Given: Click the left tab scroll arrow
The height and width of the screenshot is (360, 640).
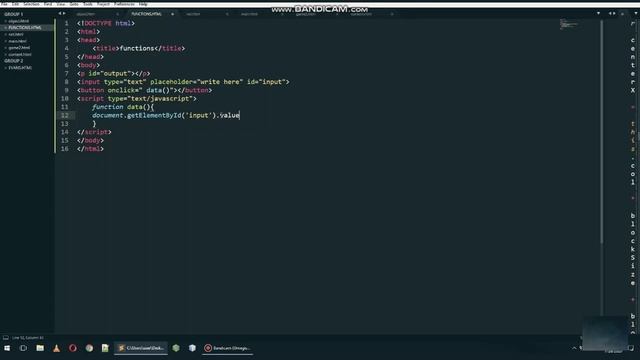Looking at the screenshot, I should pyautogui.click(x=60, y=13).
